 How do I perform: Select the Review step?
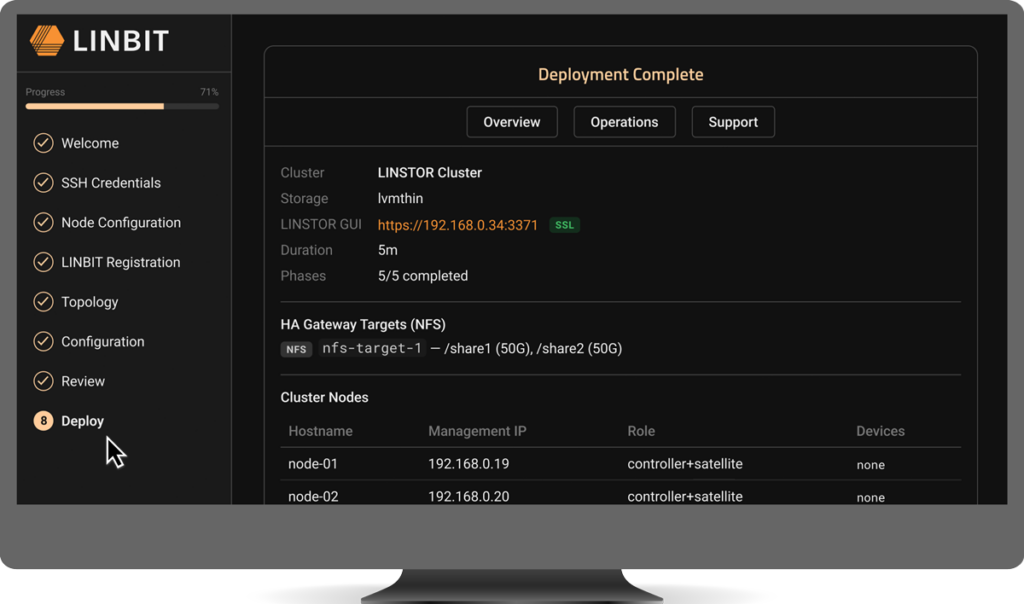(83, 381)
